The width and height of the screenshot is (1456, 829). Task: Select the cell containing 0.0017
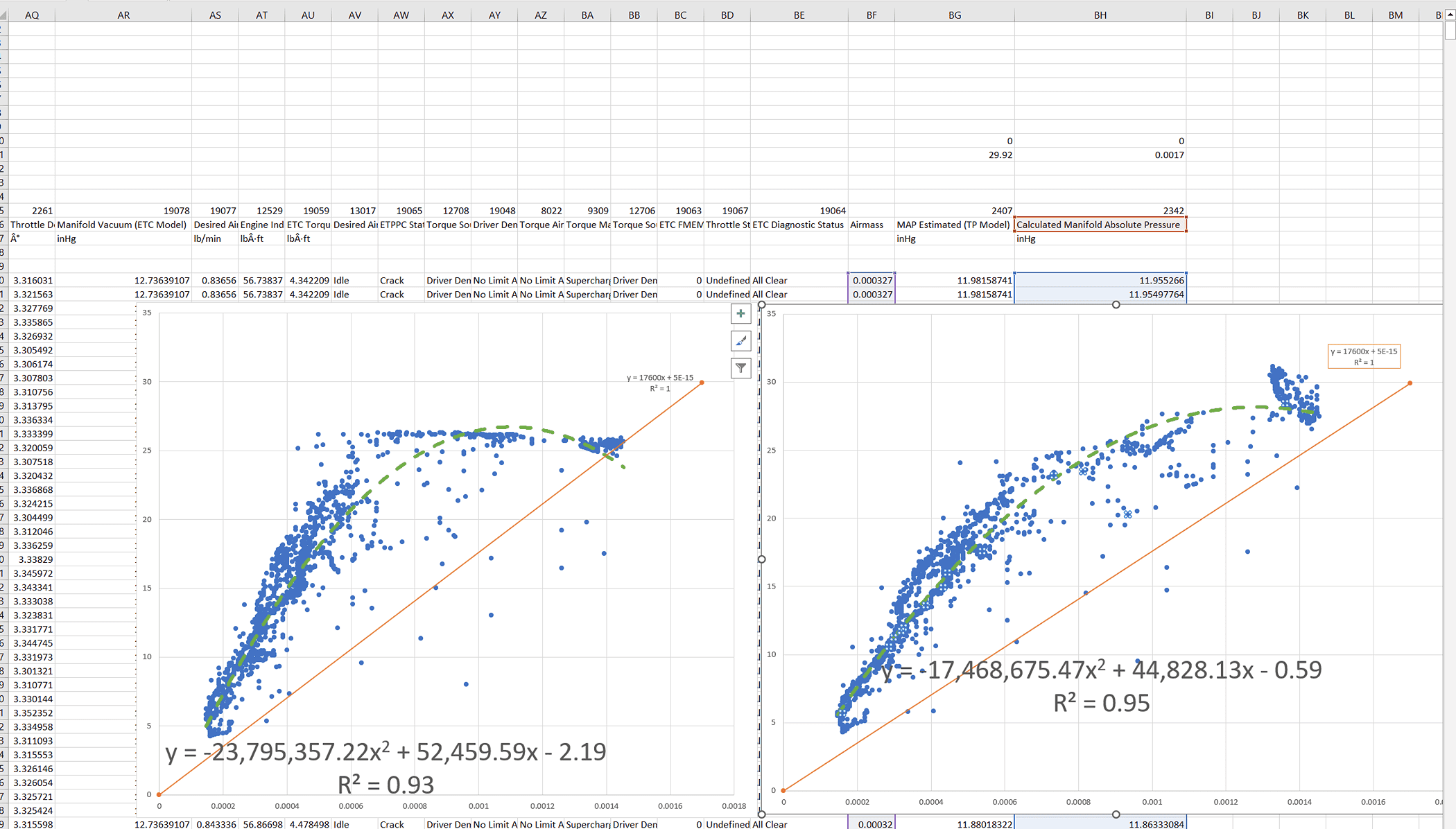(x=1100, y=155)
